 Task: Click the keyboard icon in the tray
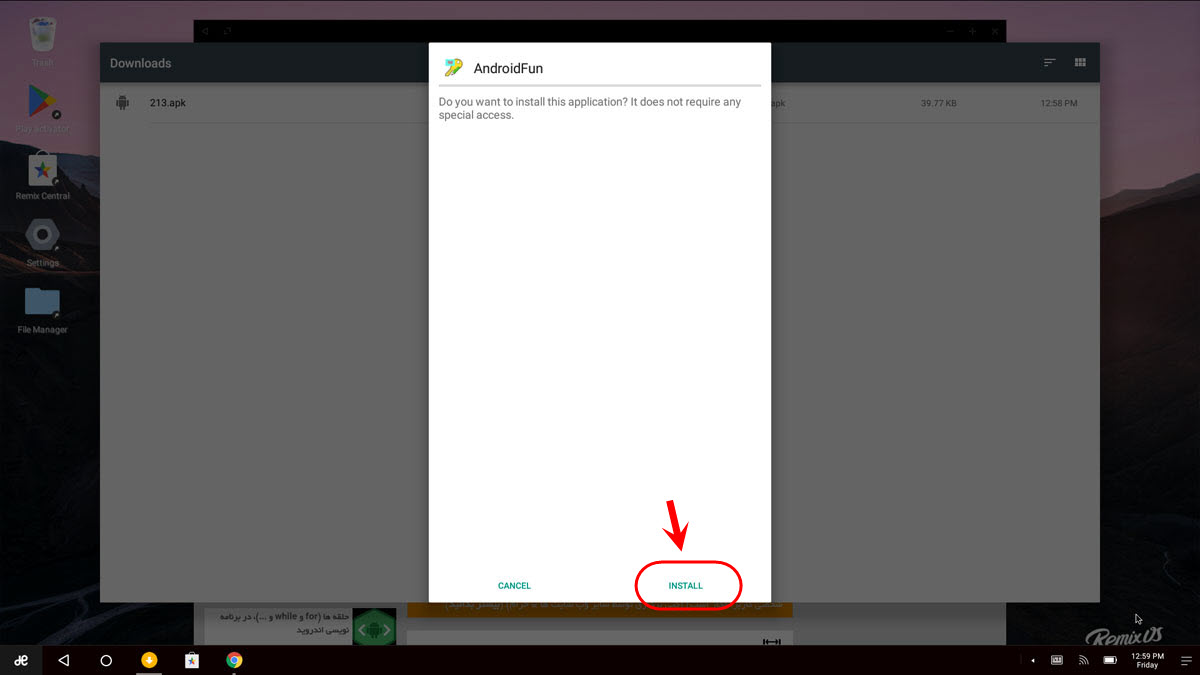tap(1057, 660)
